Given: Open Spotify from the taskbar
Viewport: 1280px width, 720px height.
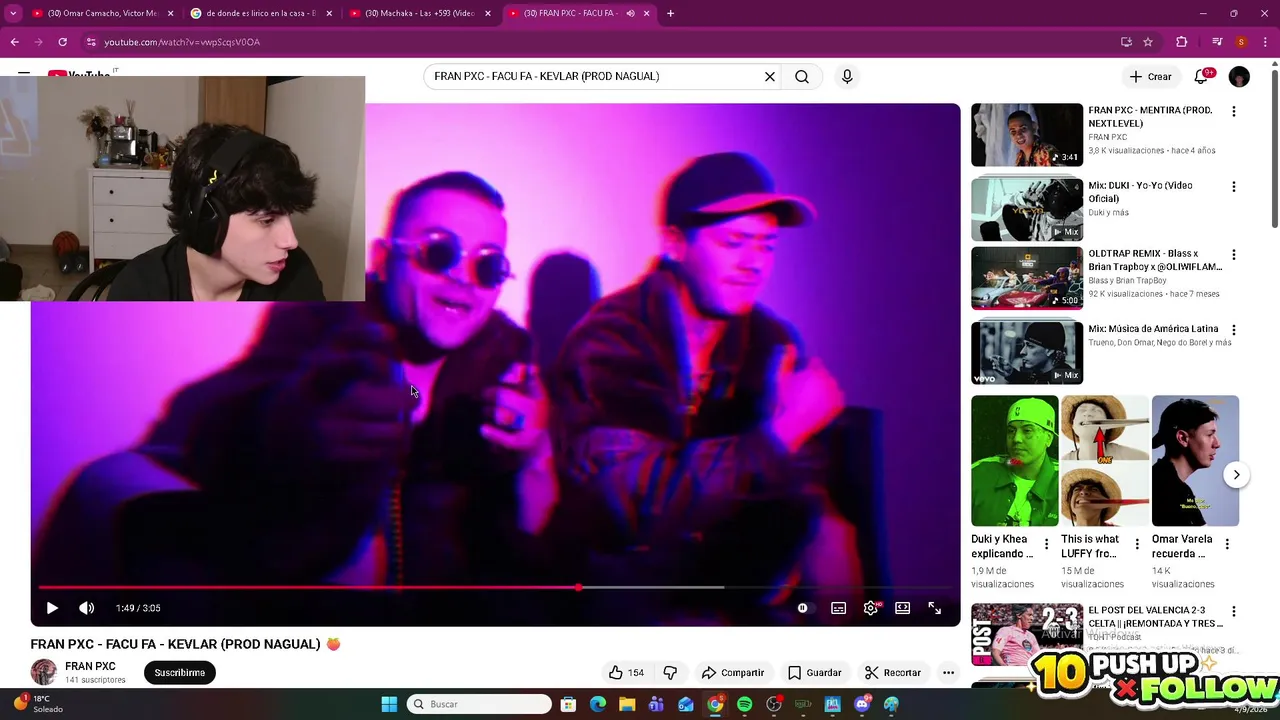Looking at the screenshot, I should tap(744, 704).
